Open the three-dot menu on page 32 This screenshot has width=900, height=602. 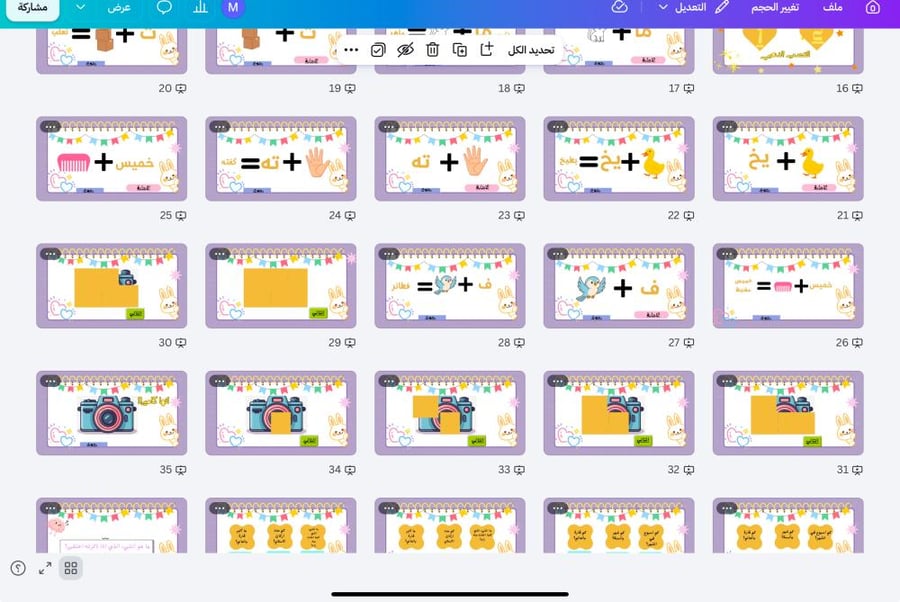(x=557, y=380)
